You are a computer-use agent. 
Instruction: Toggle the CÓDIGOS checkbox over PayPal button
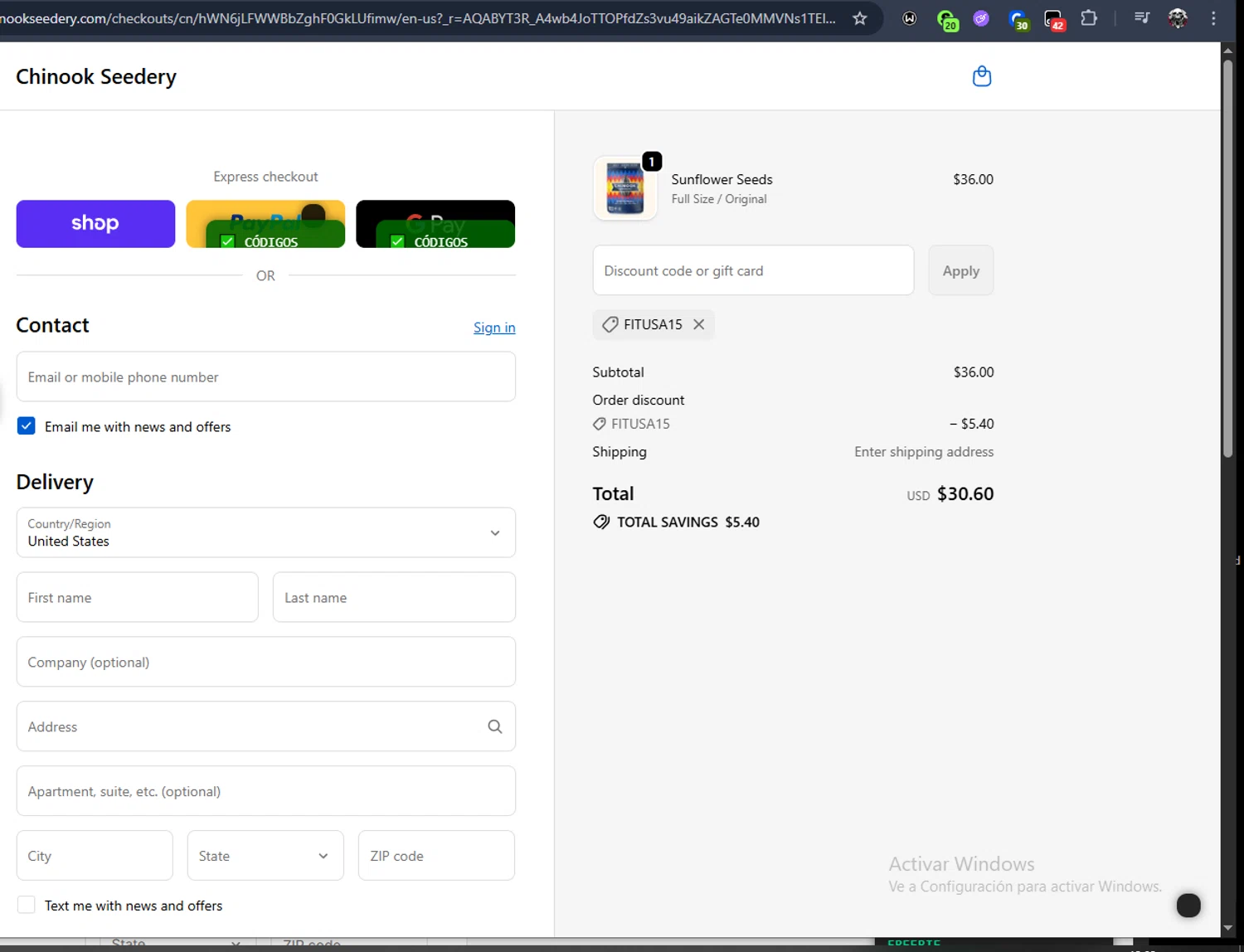point(227,241)
